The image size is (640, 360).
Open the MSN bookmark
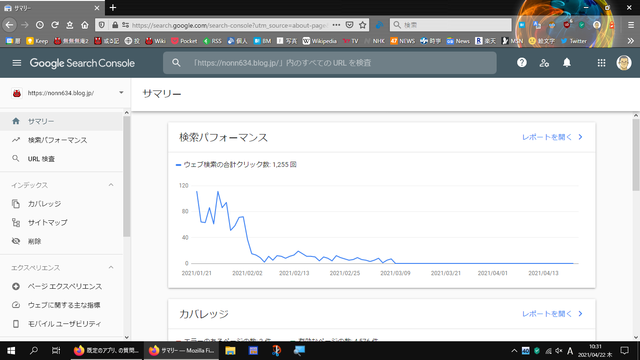(x=512, y=41)
